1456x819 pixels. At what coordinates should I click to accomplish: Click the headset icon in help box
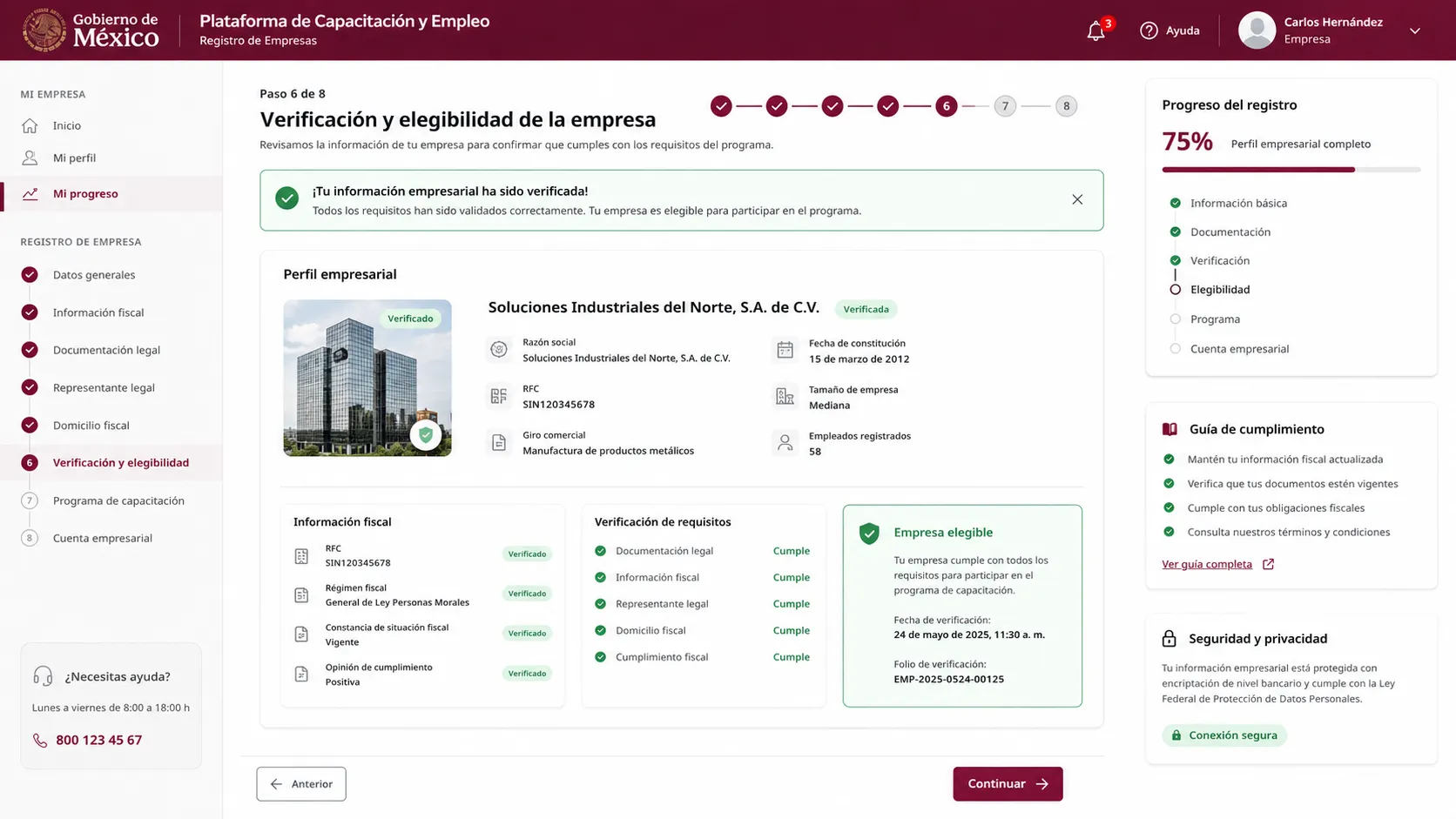[43, 676]
